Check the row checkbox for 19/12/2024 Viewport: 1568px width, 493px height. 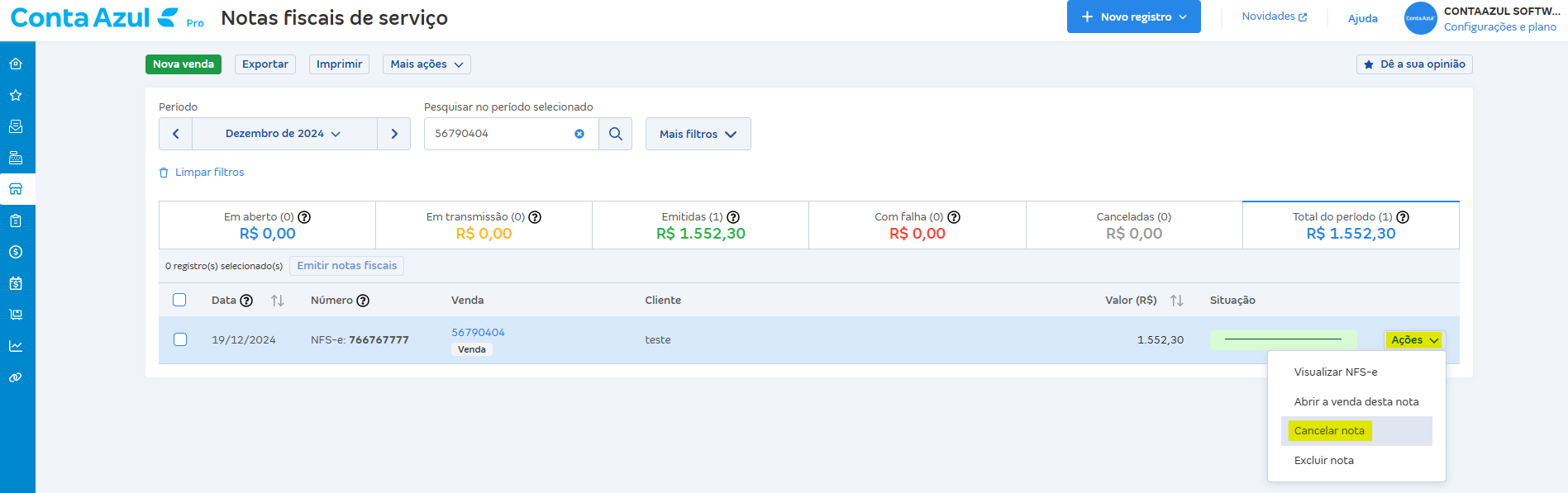(x=180, y=339)
